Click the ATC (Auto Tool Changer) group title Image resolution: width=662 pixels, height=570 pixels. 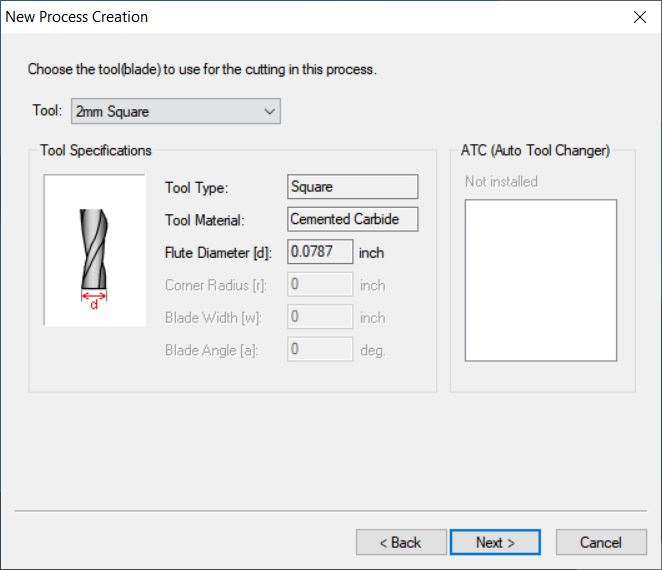coord(535,150)
